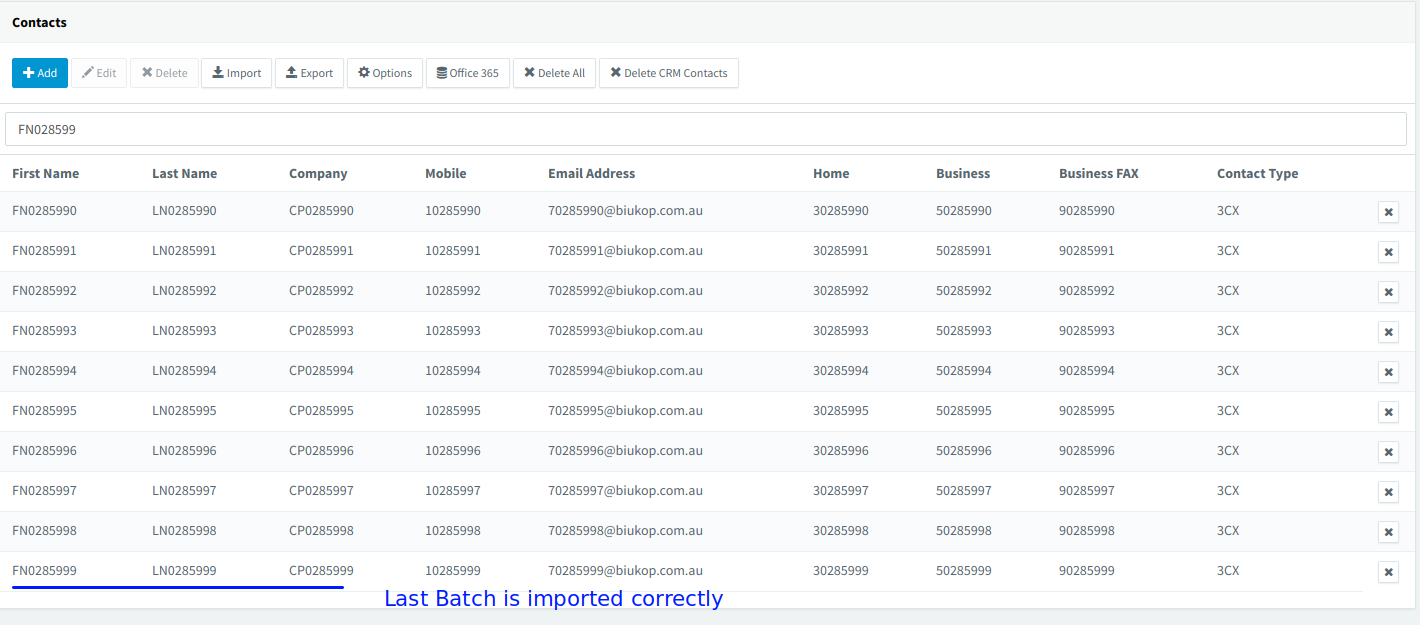Click the Delete All button
The image size is (1420, 625).
coord(554,73)
